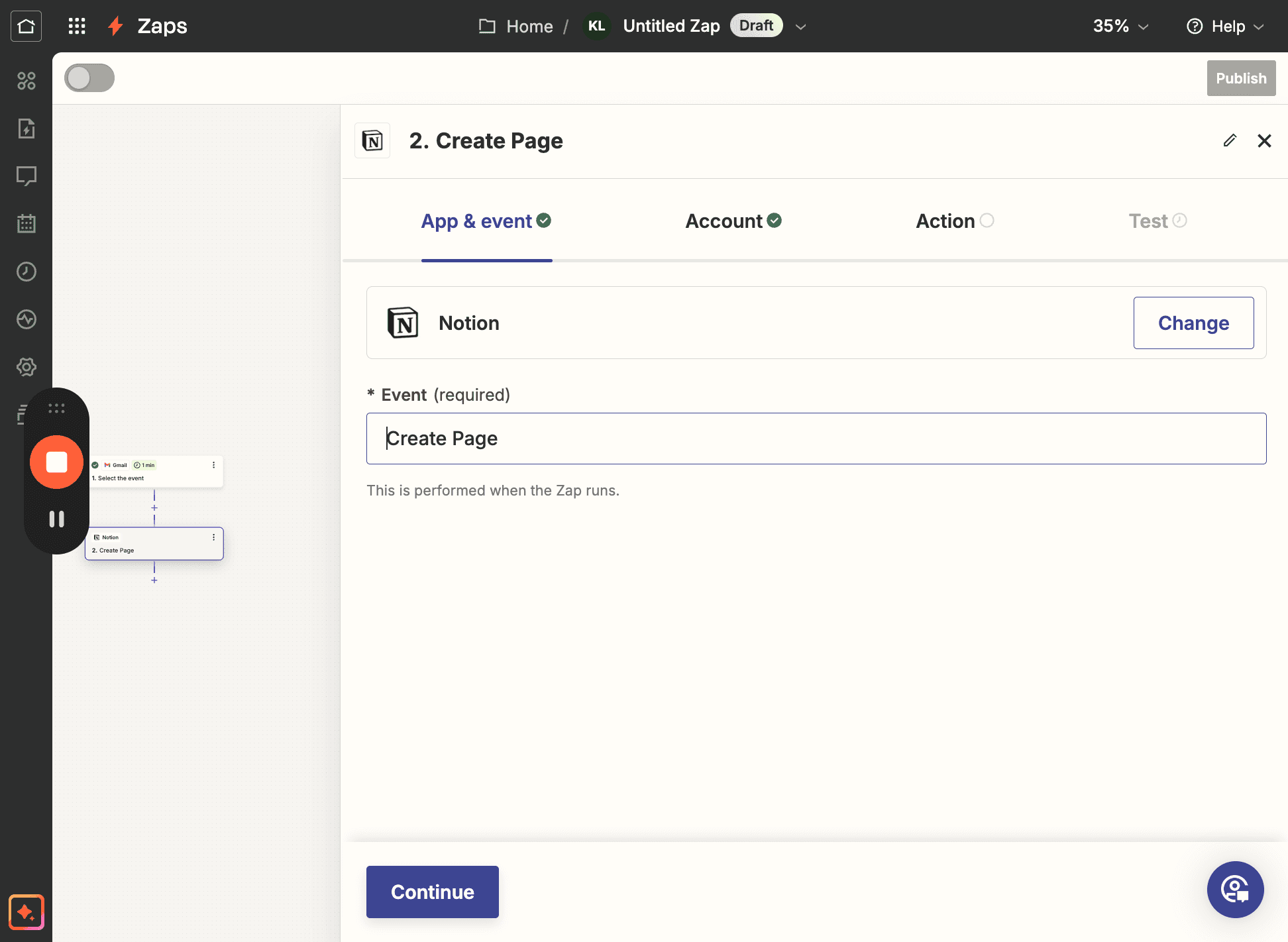
Task: Add a step between Gmail and Notion
Action: coord(154,508)
